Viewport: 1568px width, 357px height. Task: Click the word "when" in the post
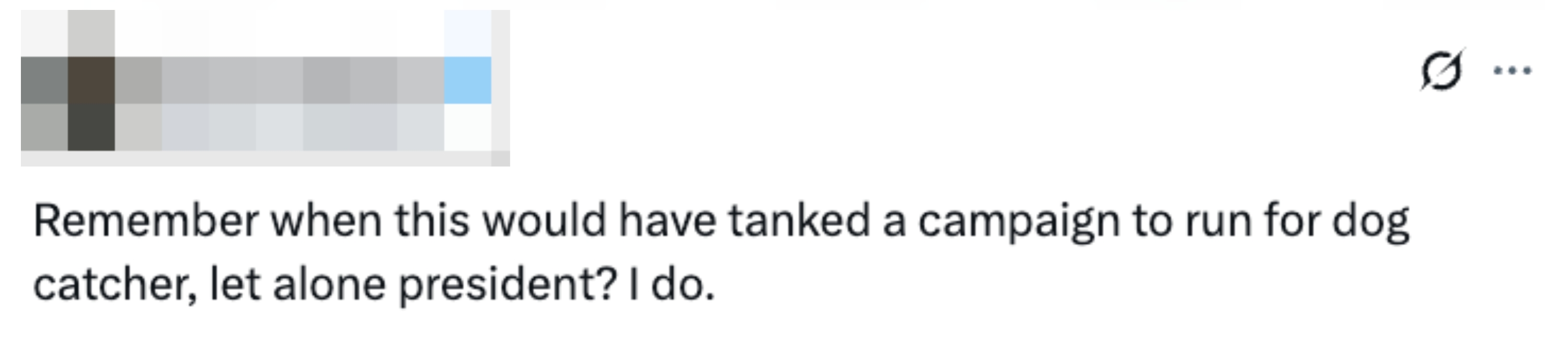(x=326, y=221)
